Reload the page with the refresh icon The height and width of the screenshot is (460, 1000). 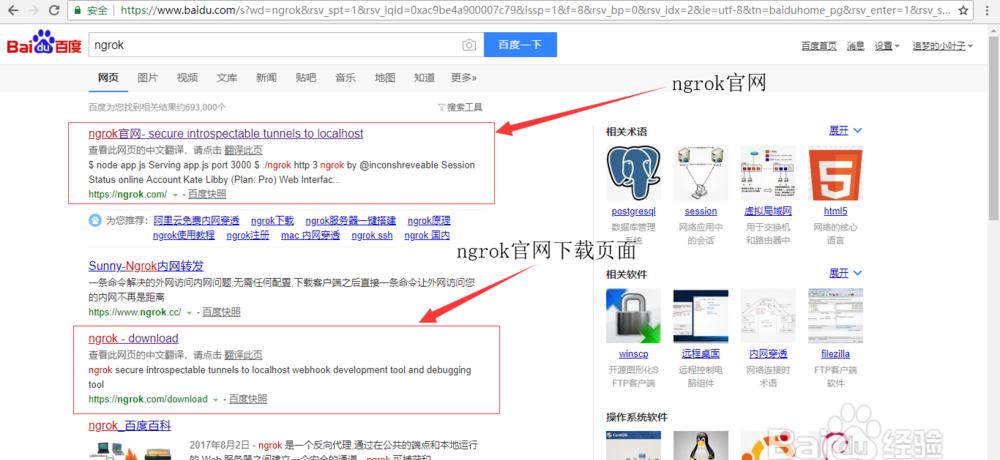pos(54,10)
